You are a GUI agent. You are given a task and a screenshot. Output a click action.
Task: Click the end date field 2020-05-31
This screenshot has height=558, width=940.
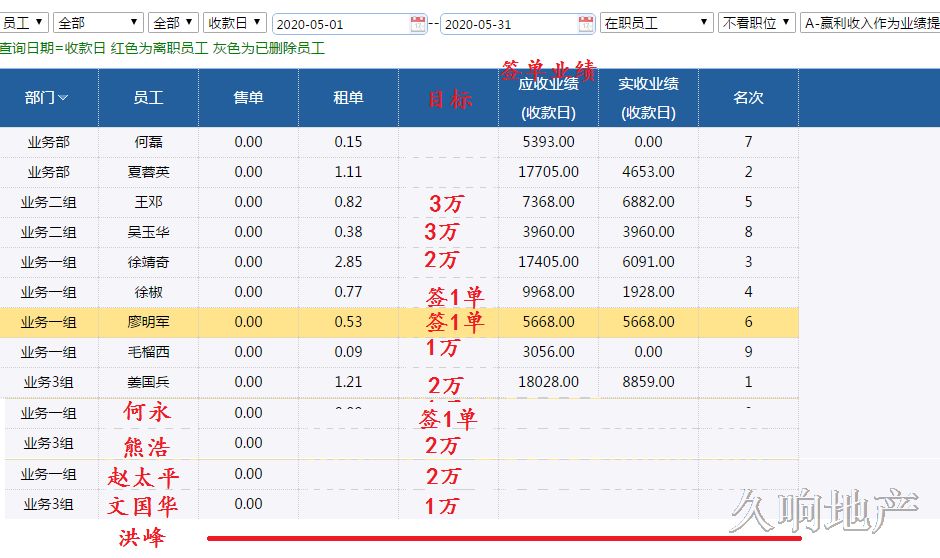click(507, 24)
